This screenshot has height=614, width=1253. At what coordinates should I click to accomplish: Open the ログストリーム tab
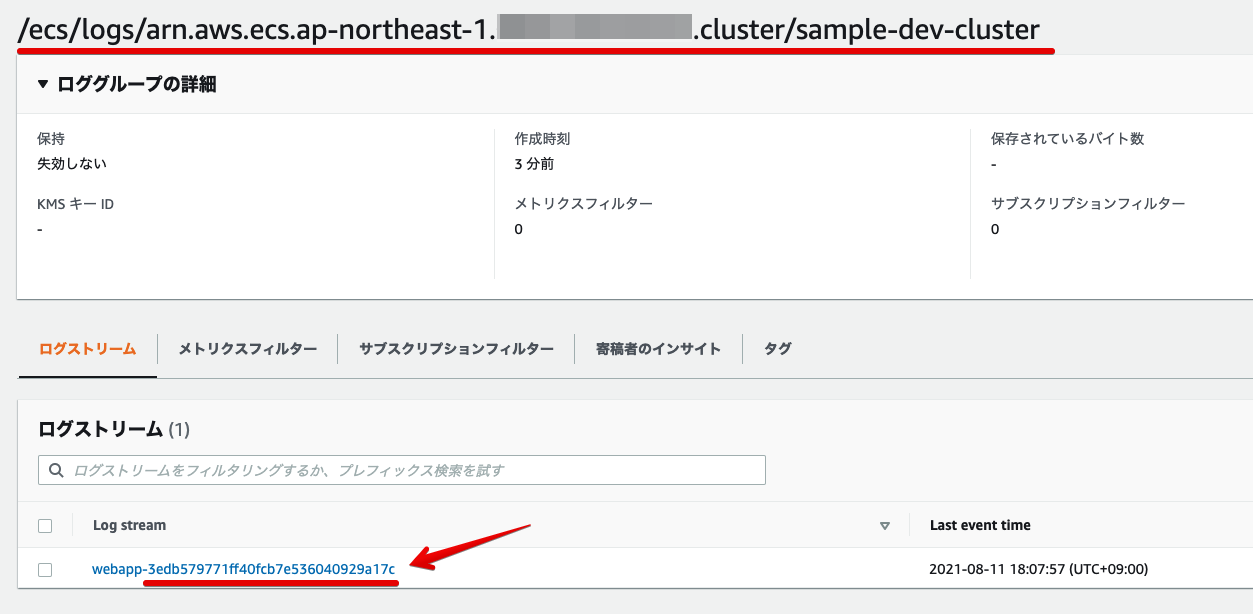pyautogui.click(x=86, y=348)
